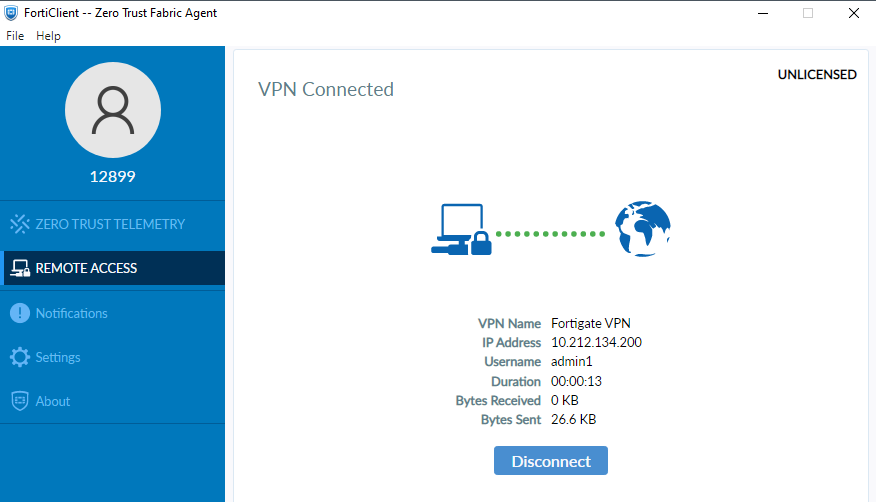Click the VPN Name field label
The height and width of the screenshot is (502, 876).
[x=509, y=323]
